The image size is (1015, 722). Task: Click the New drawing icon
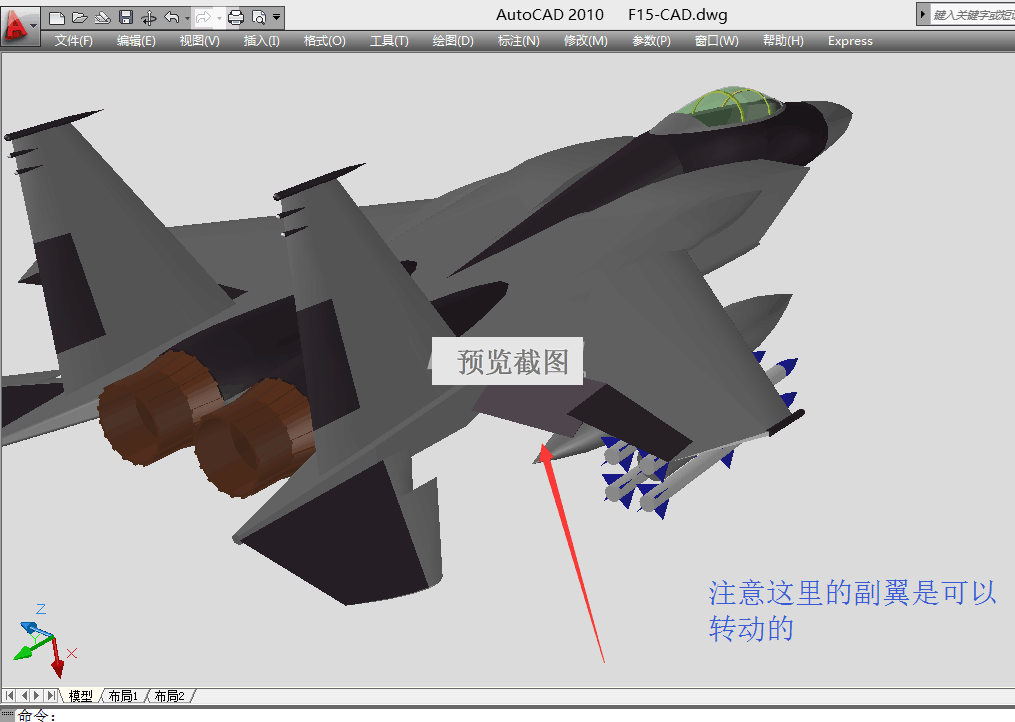tap(57, 17)
